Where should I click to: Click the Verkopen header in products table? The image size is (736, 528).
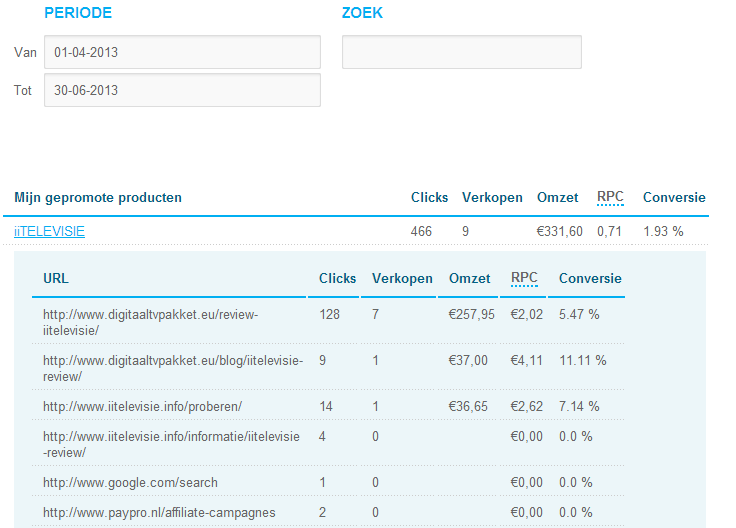click(492, 198)
